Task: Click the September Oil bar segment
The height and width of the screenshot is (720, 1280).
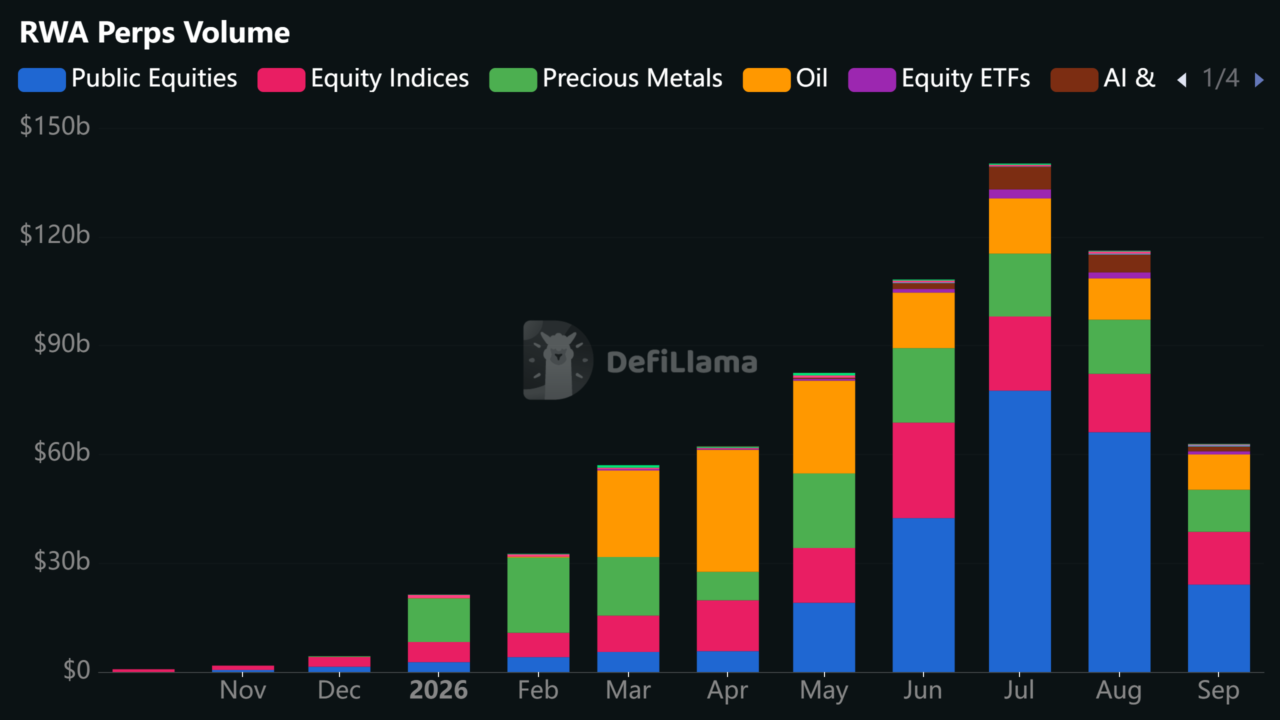Action: point(1219,472)
